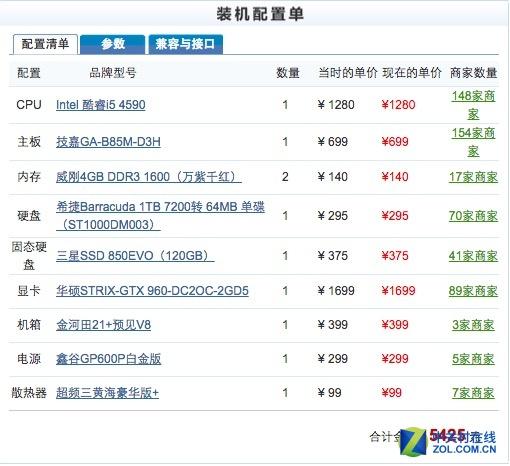View the 17家商家 merchants link
The width and height of the screenshot is (510, 466).
coord(473,177)
